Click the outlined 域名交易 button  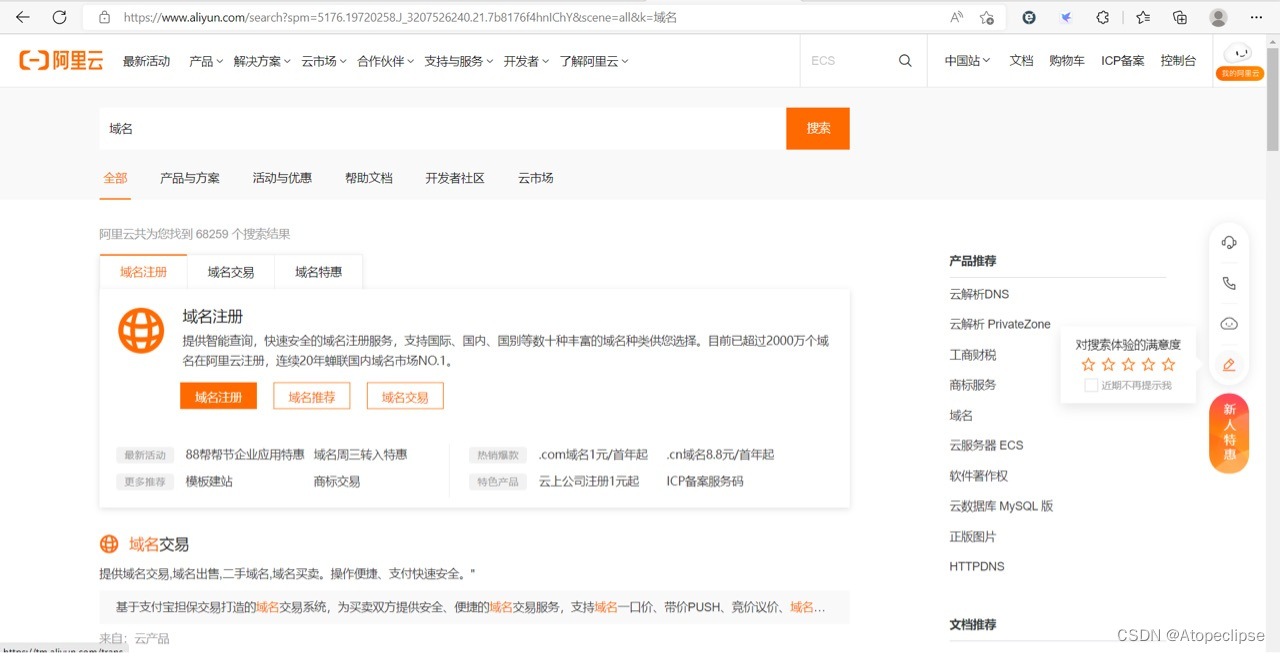pos(405,397)
